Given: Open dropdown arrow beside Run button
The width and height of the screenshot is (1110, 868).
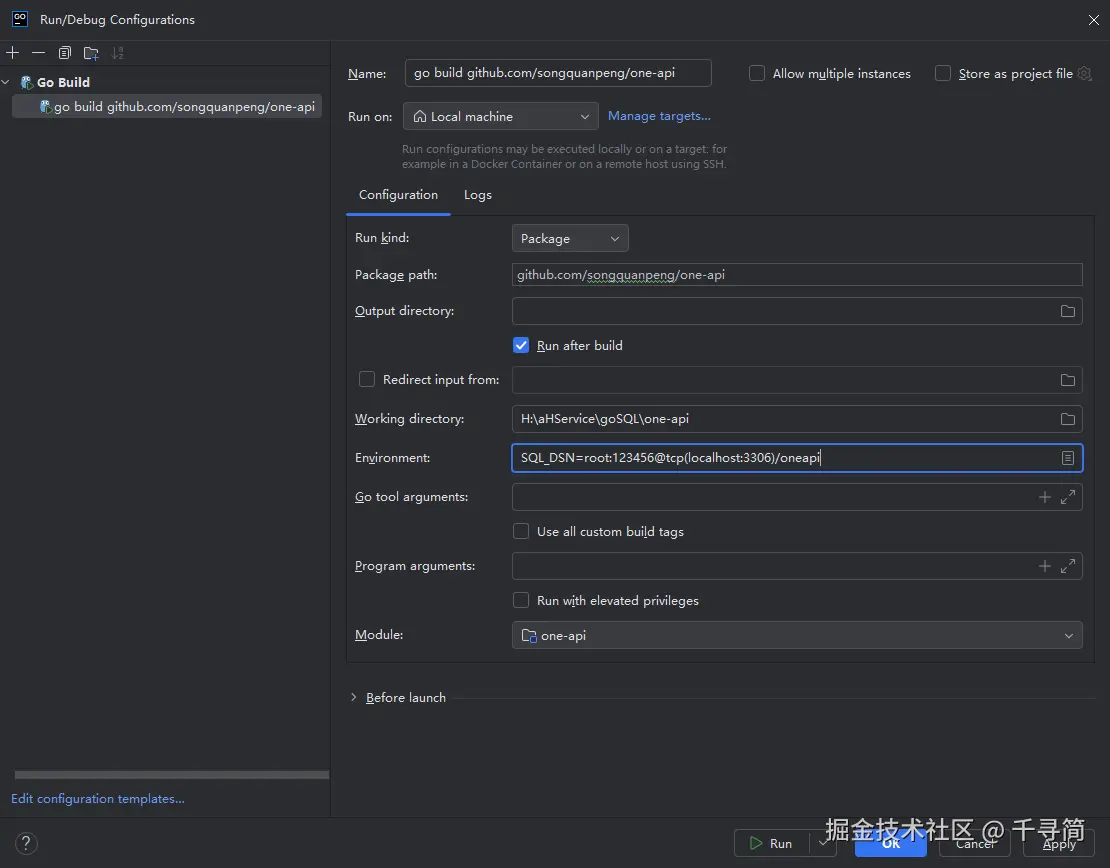Looking at the screenshot, I should [821, 843].
